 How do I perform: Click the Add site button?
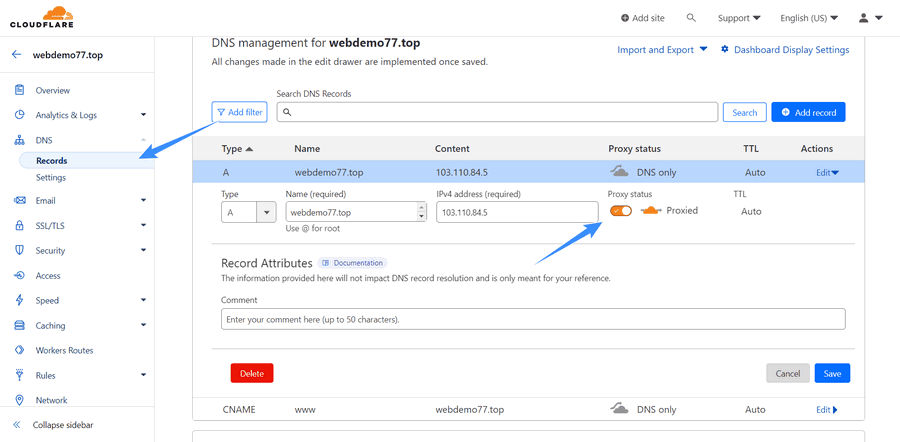click(643, 18)
